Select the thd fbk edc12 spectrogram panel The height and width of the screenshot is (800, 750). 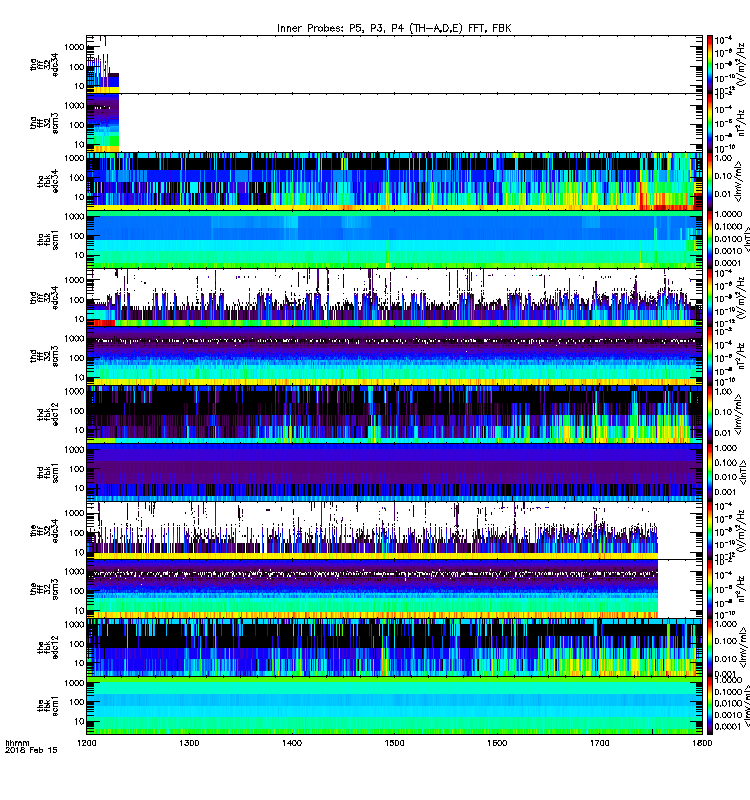coord(394,414)
